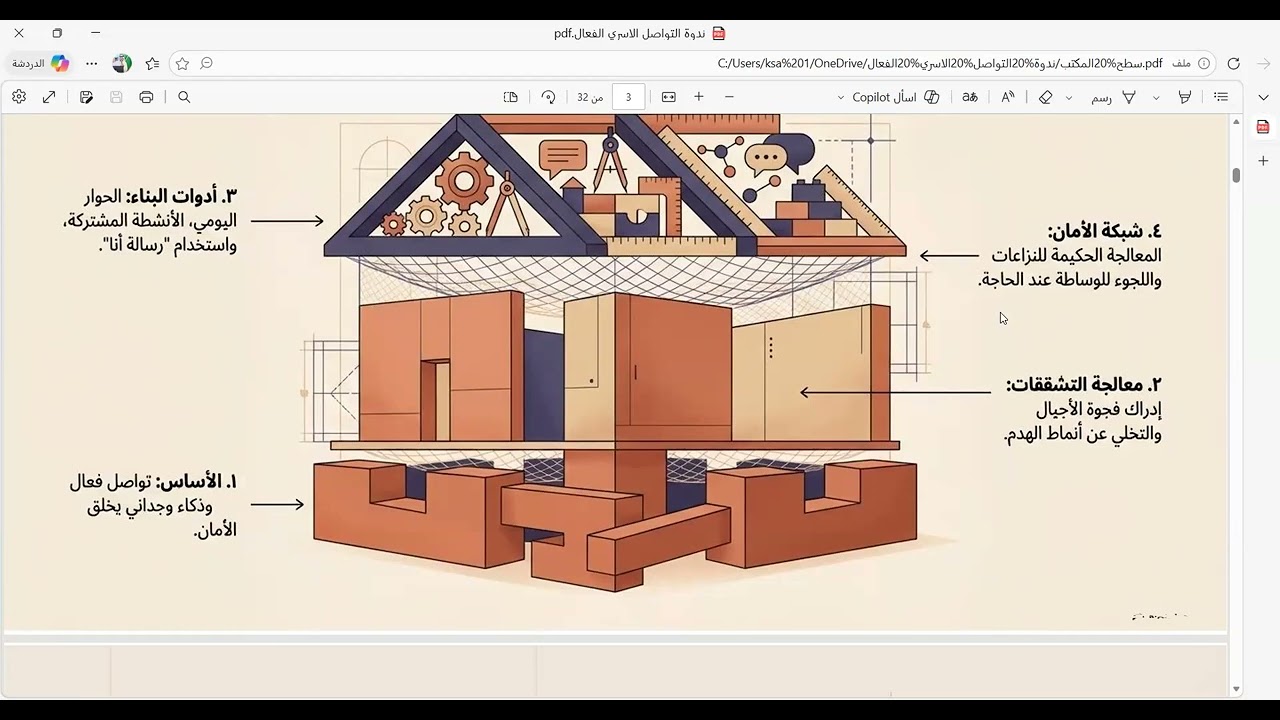The image size is (1280, 720).
Task: Click the zoom indicator in address bar
Action: click(207, 63)
